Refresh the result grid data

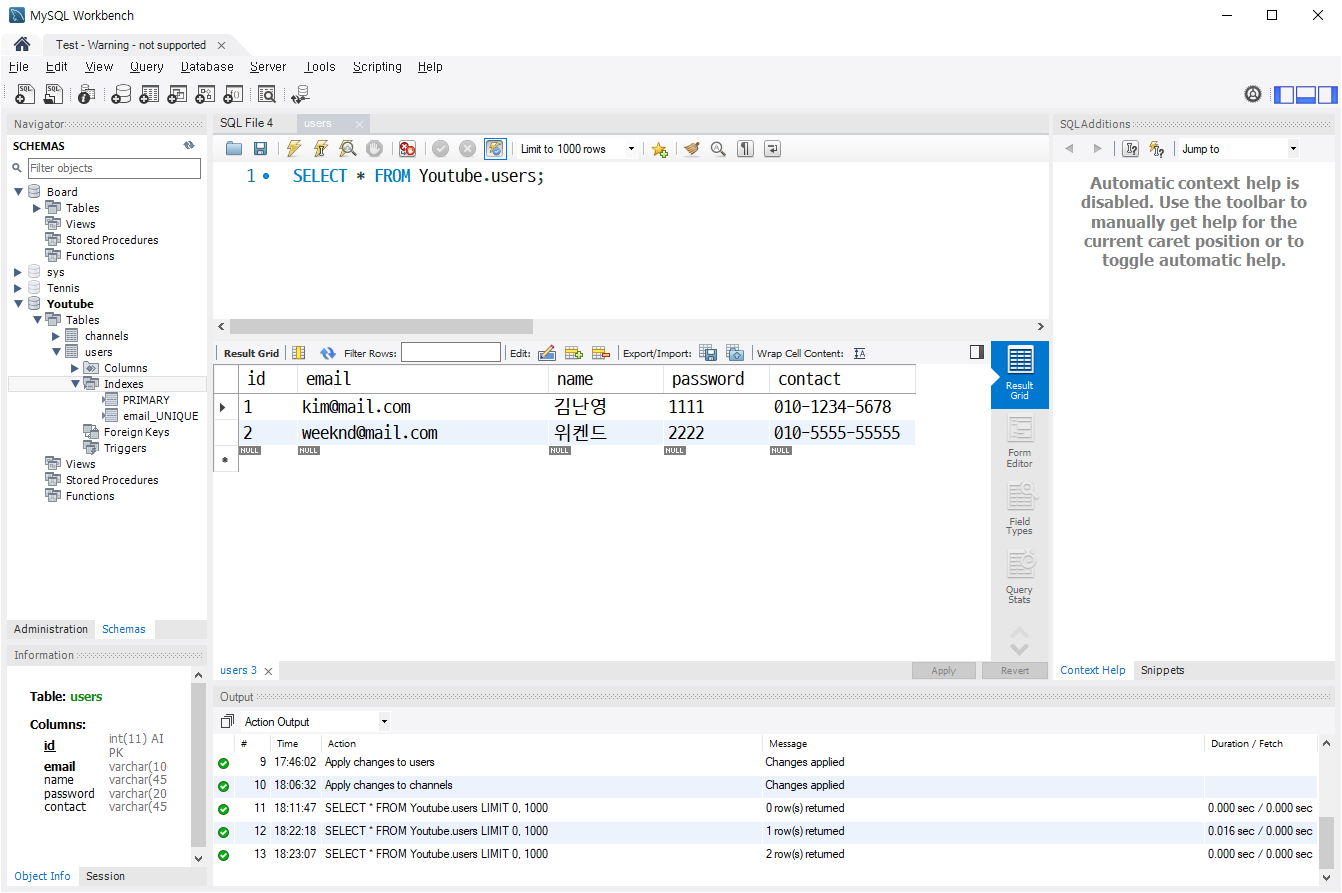[327, 353]
